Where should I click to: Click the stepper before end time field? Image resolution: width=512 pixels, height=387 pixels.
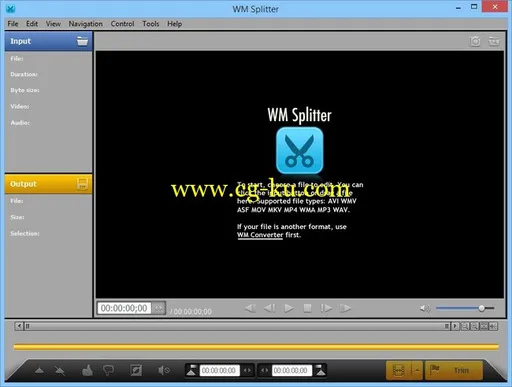264,370
